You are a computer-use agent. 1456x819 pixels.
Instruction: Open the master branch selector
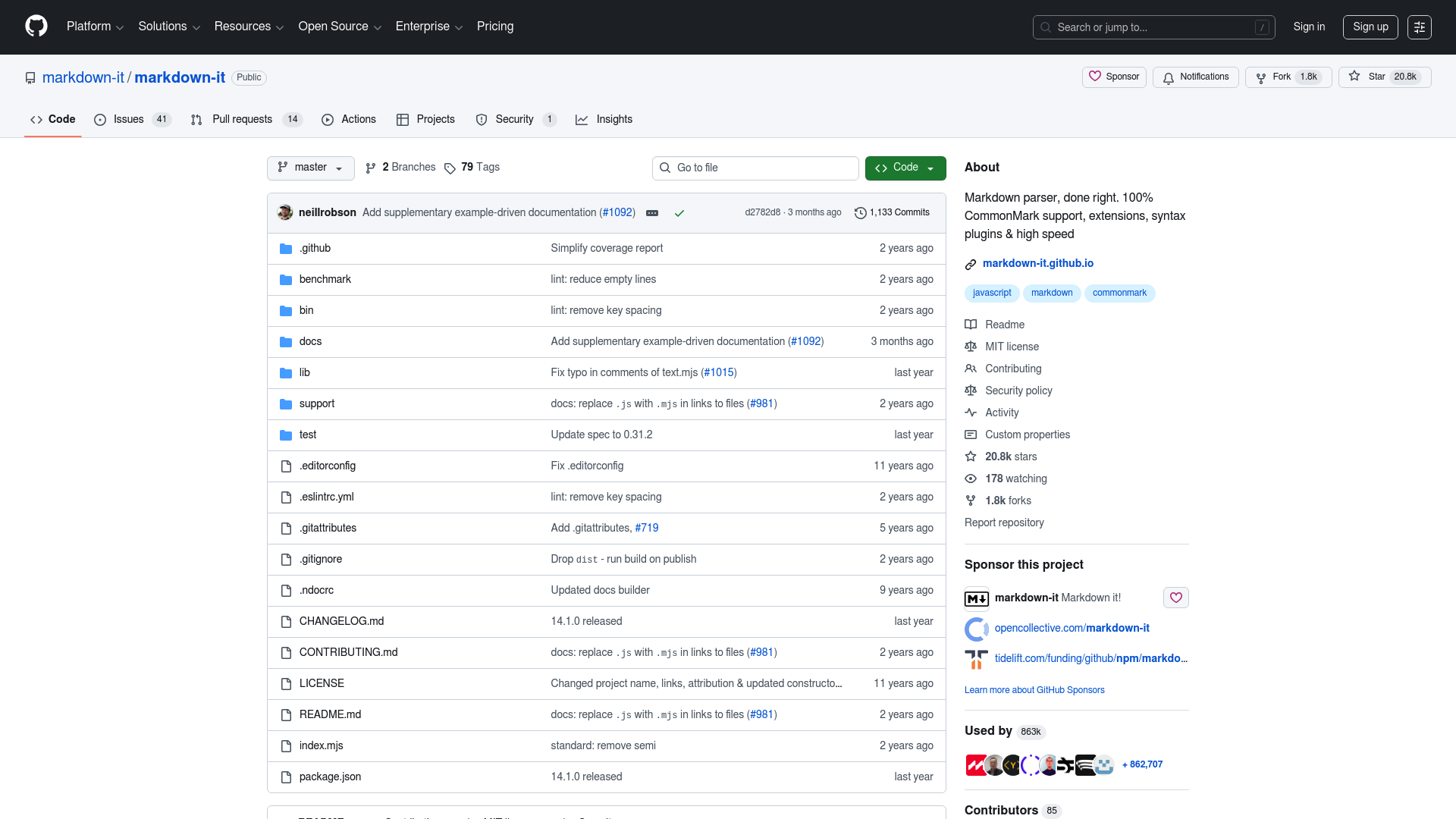coord(311,168)
